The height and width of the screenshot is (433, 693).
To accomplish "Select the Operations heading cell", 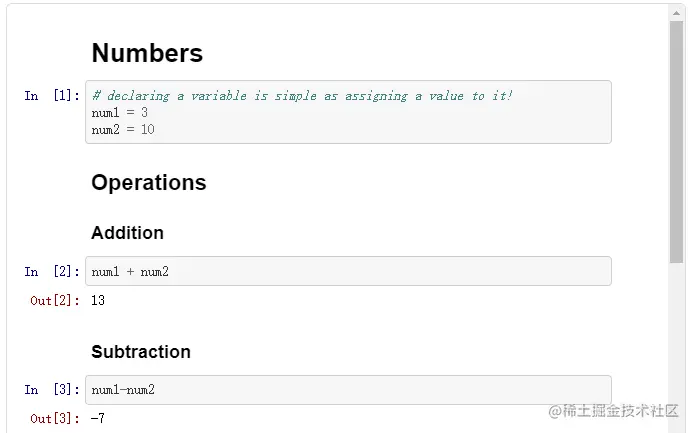I will coord(149,183).
